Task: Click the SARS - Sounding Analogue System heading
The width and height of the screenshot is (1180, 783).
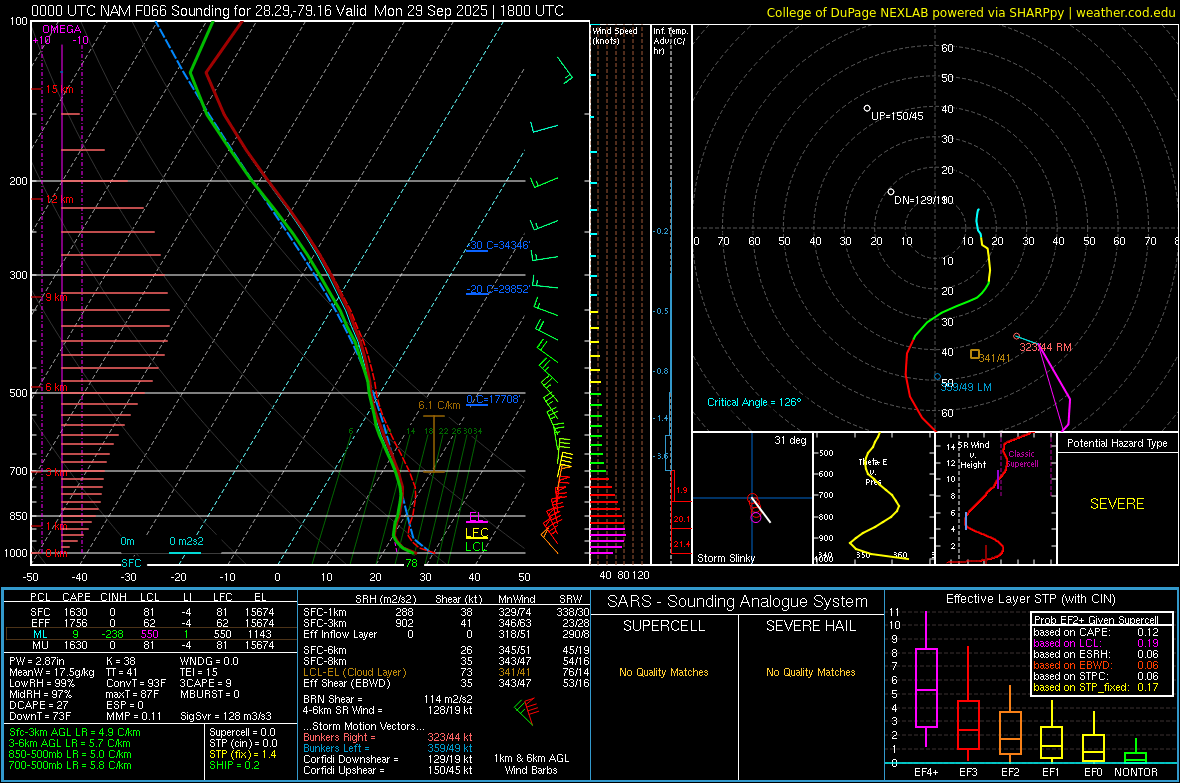Action: pos(738,602)
